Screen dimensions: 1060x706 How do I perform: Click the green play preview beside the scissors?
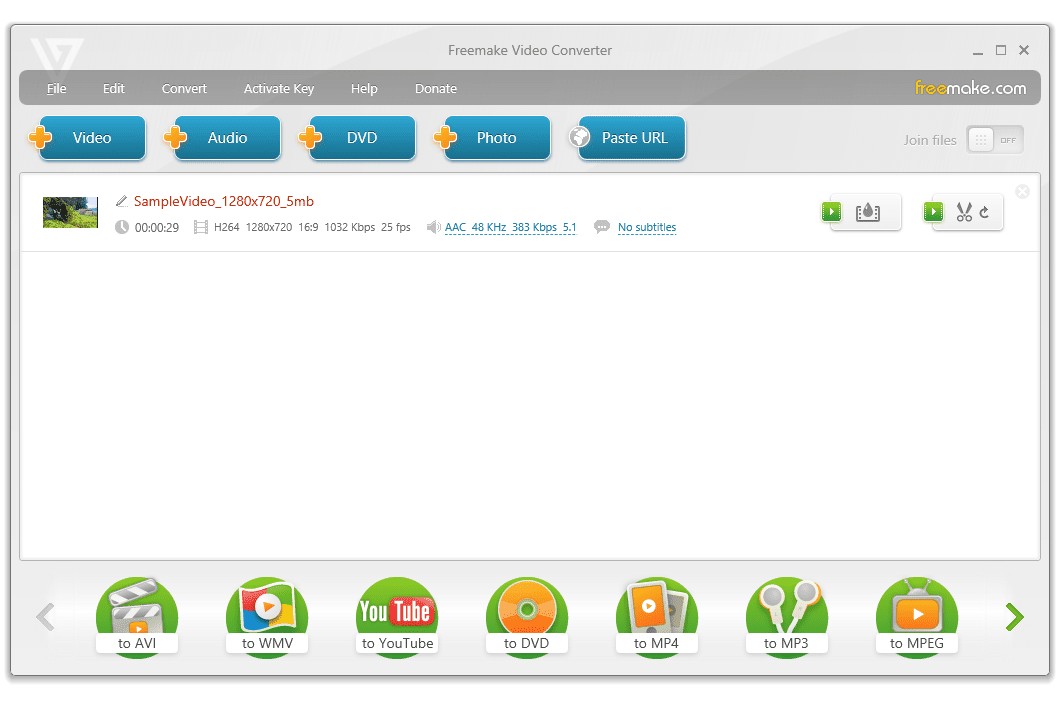coord(933,211)
